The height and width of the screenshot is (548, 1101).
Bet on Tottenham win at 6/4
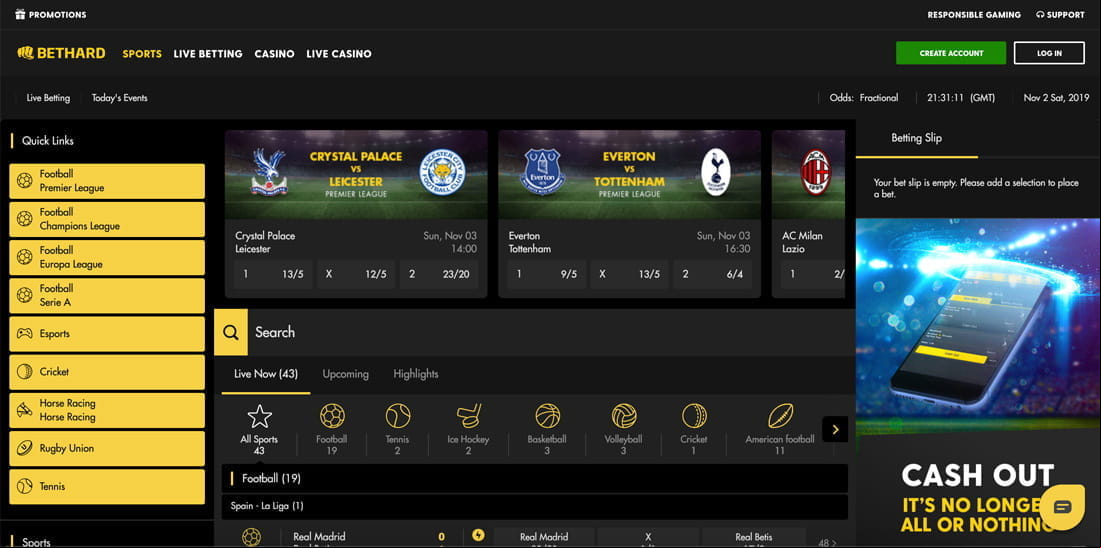tap(713, 275)
